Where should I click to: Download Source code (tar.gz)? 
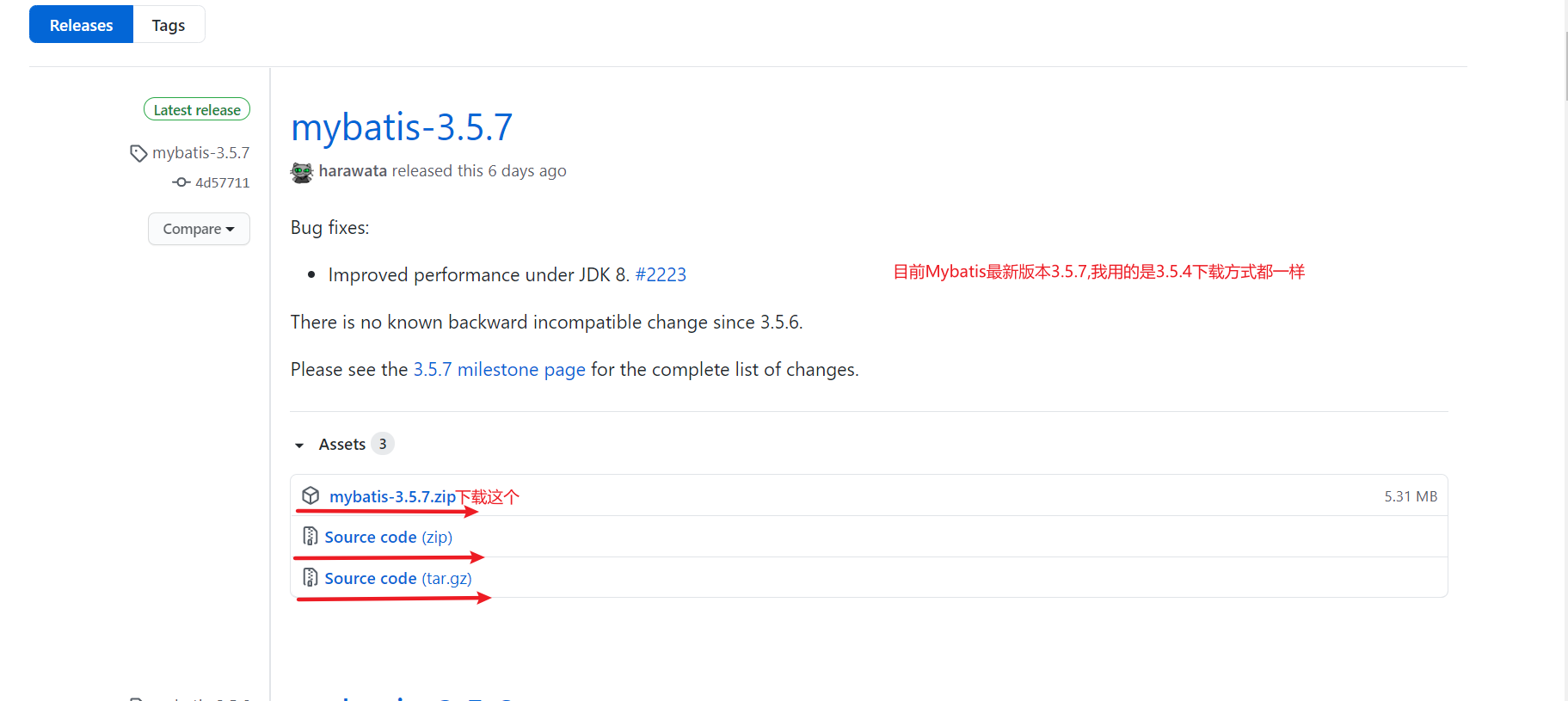(398, 578)
